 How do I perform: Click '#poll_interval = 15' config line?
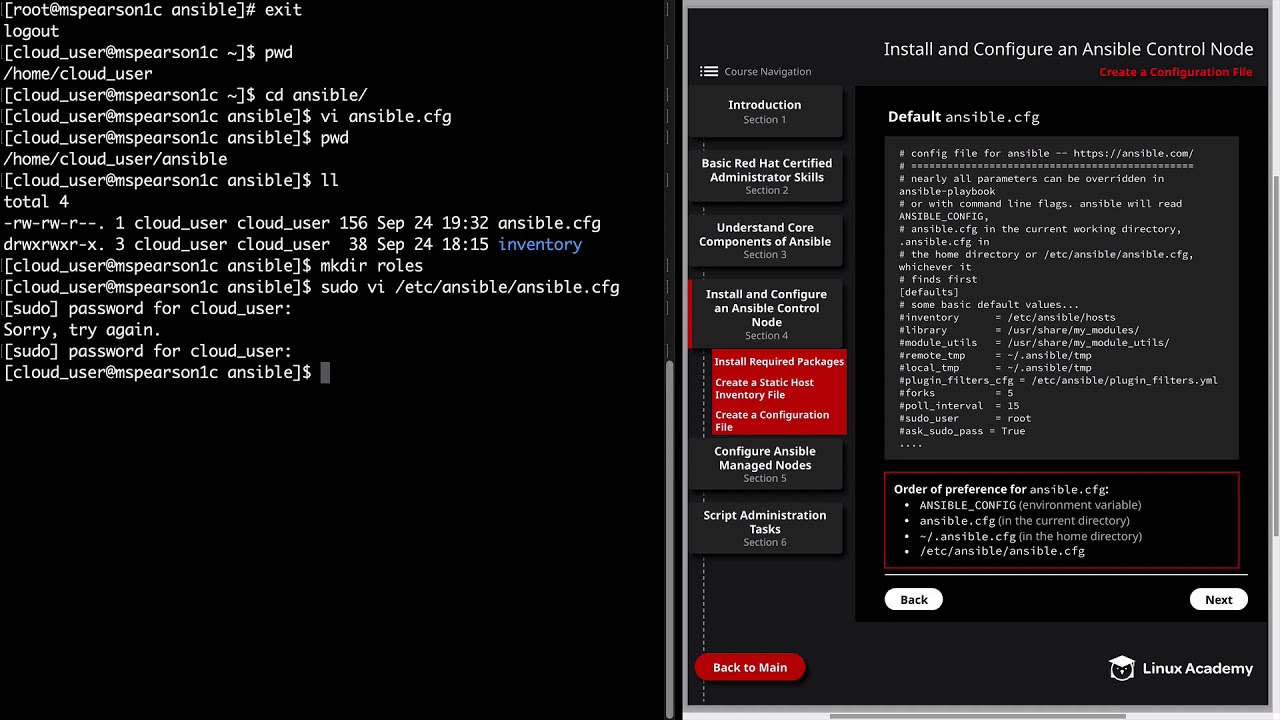coord(959,406)
